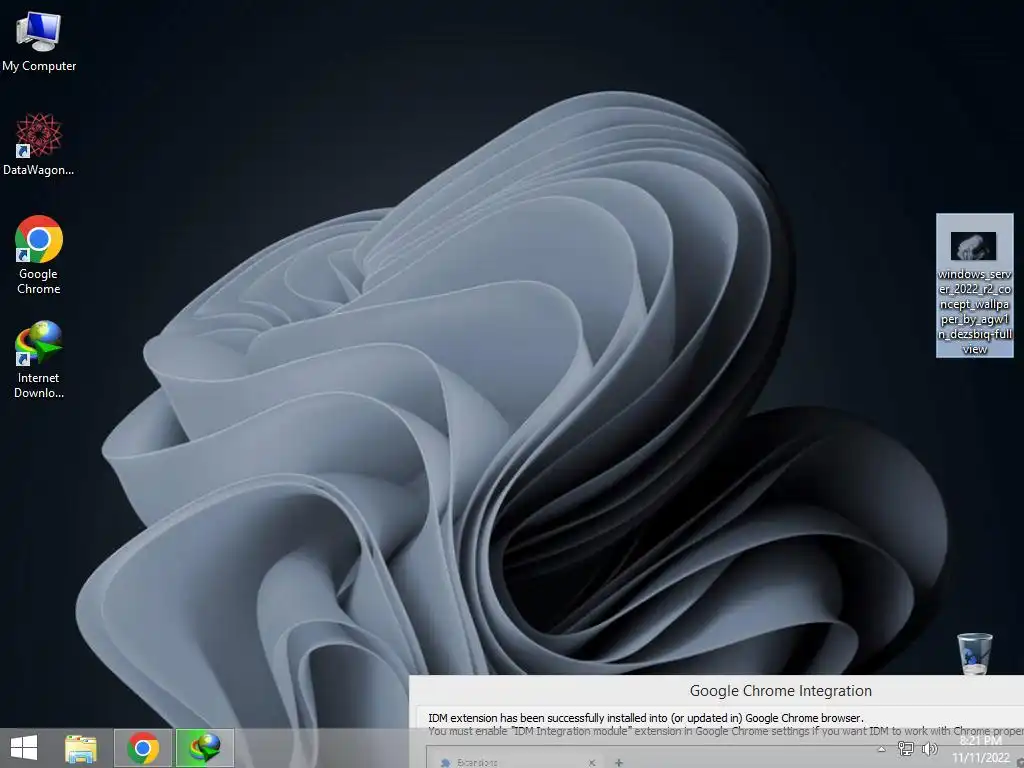
Task: Click the 'Google Chrome Integration' popup title
Action: point(780,691)
